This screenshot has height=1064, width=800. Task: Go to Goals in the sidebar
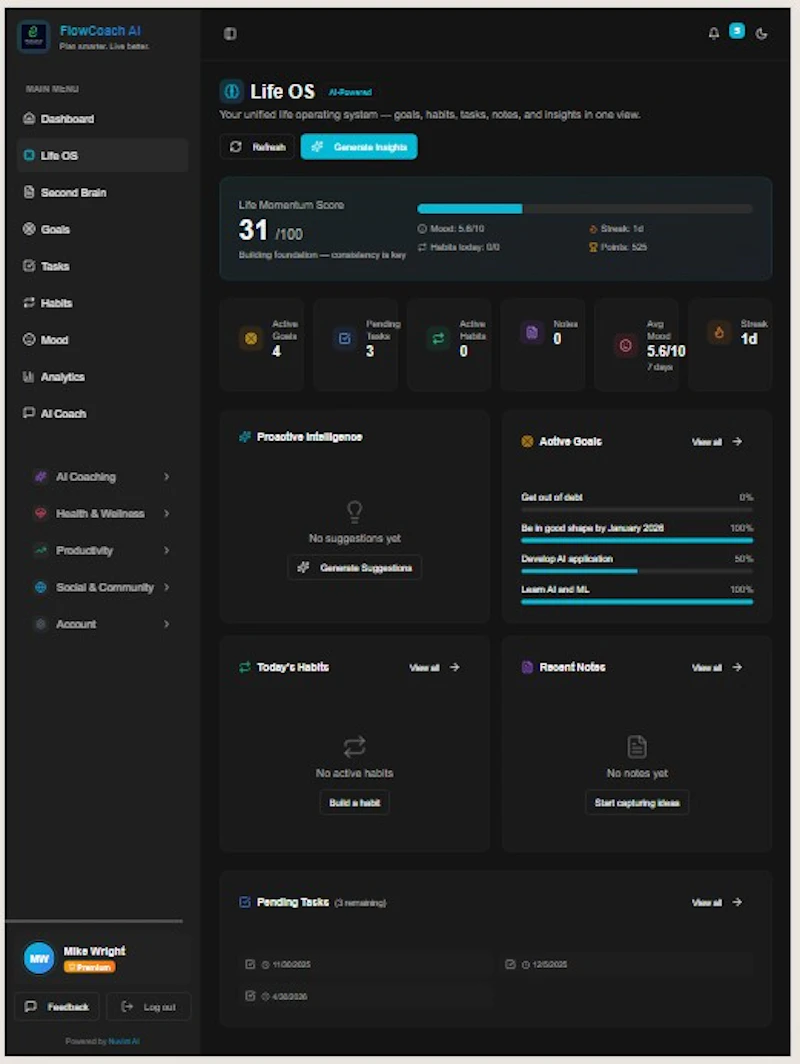102,229
